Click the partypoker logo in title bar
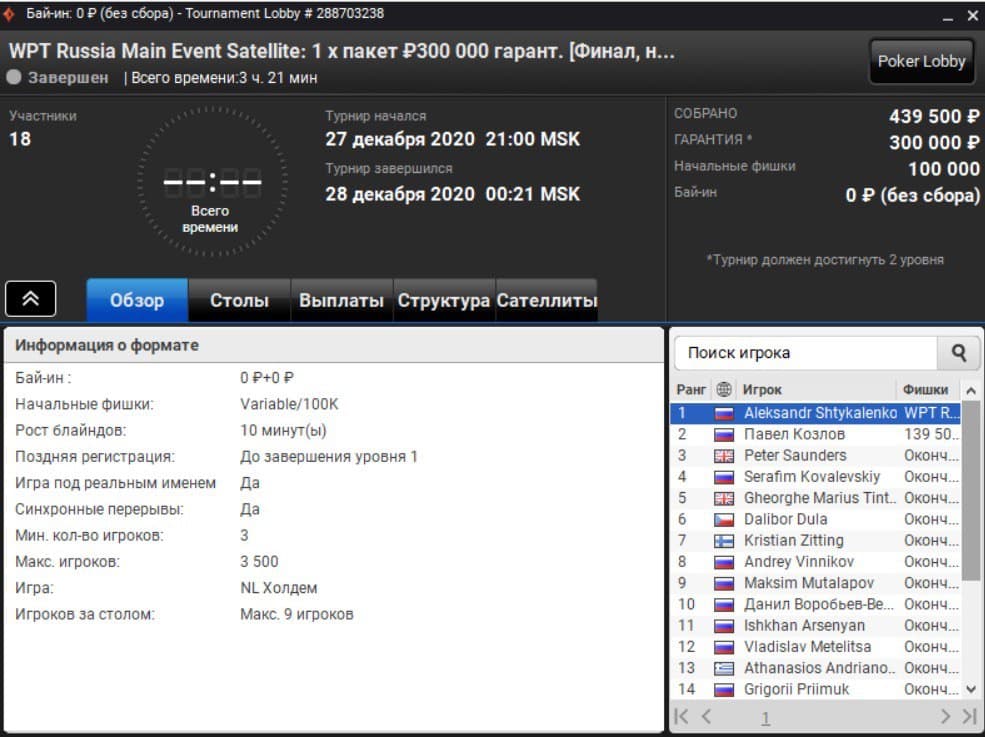Screen dimensions: 985x737 click(x=9, y=14)
